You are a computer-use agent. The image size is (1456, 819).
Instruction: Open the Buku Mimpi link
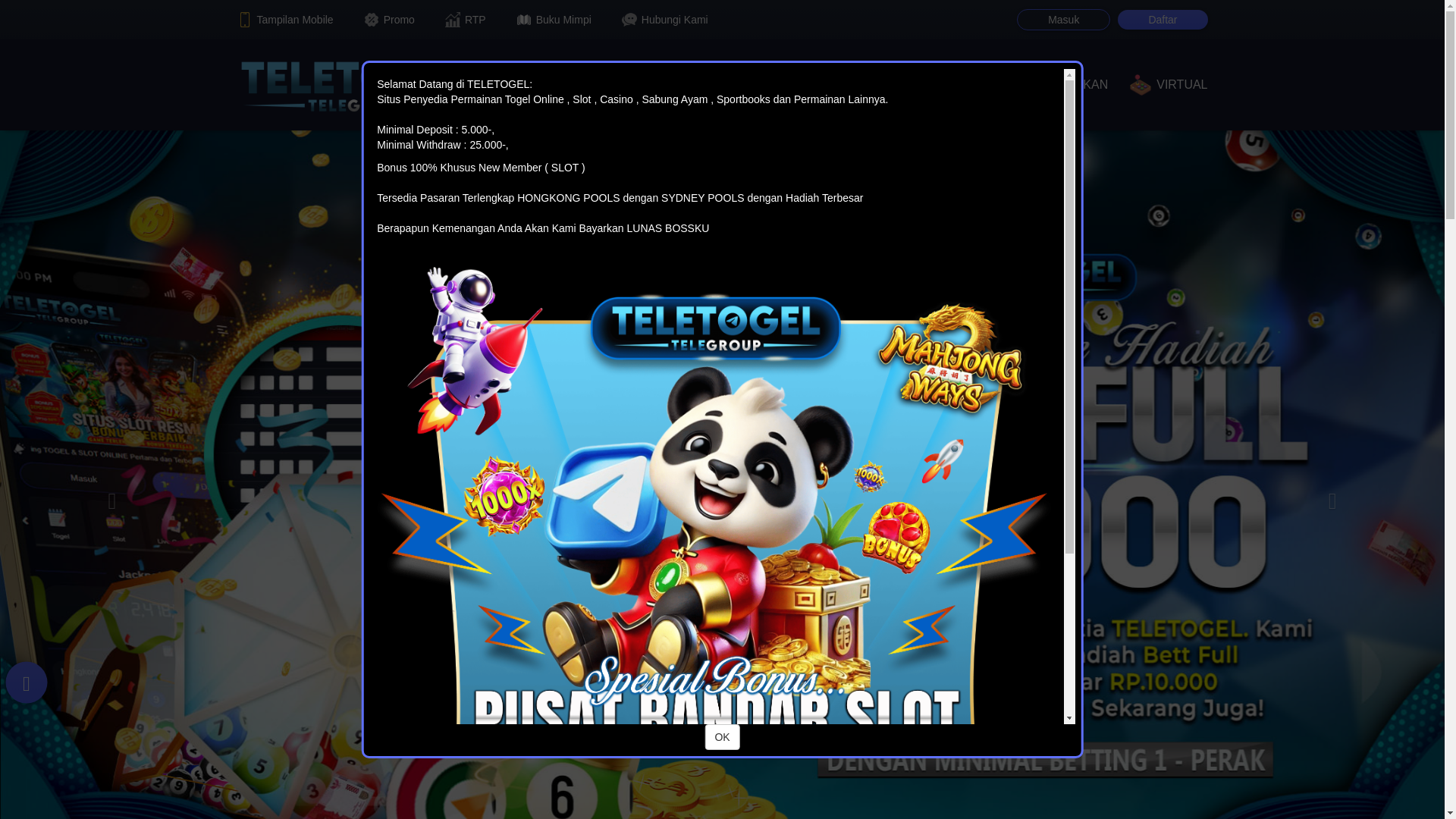coord(554,20)
